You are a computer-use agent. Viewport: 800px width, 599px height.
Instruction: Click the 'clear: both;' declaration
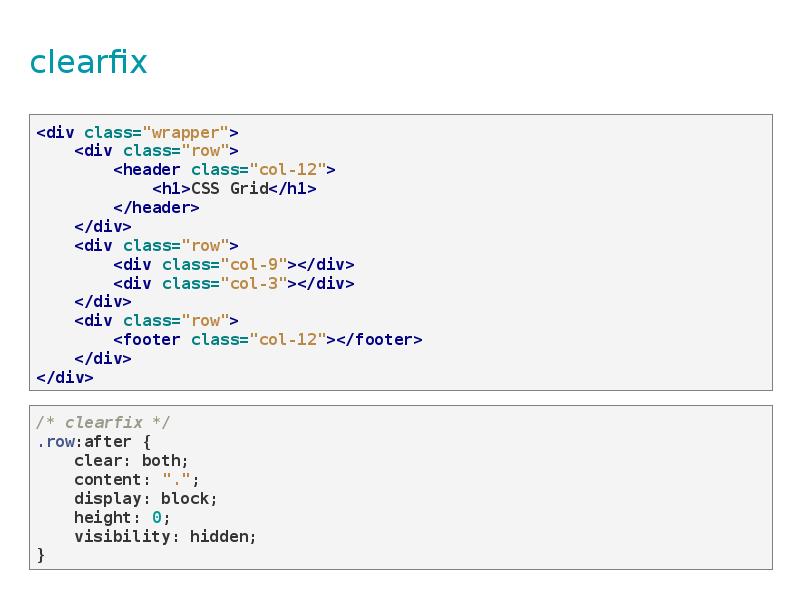131,461
